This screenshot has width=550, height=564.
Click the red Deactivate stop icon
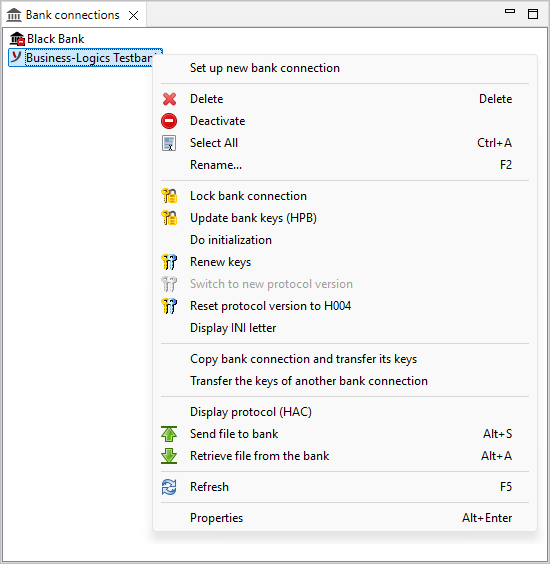click(x=169, y=121)
